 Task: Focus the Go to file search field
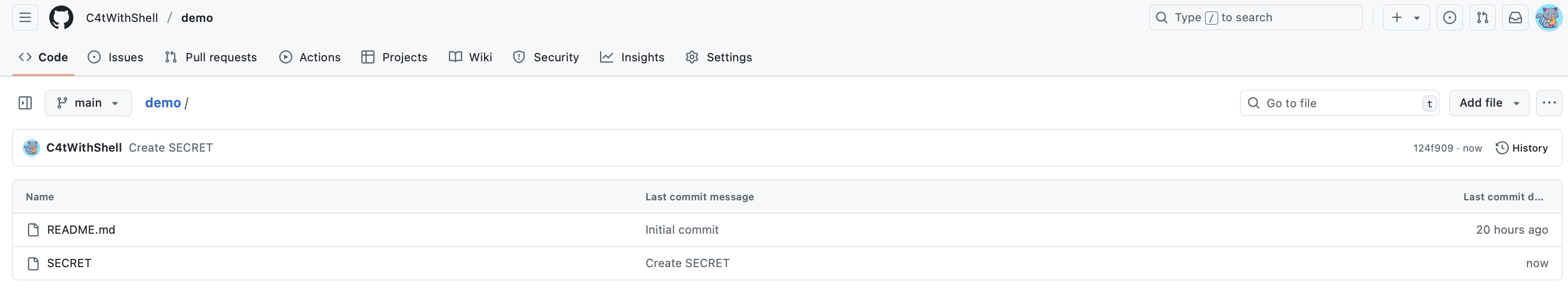1339,103
